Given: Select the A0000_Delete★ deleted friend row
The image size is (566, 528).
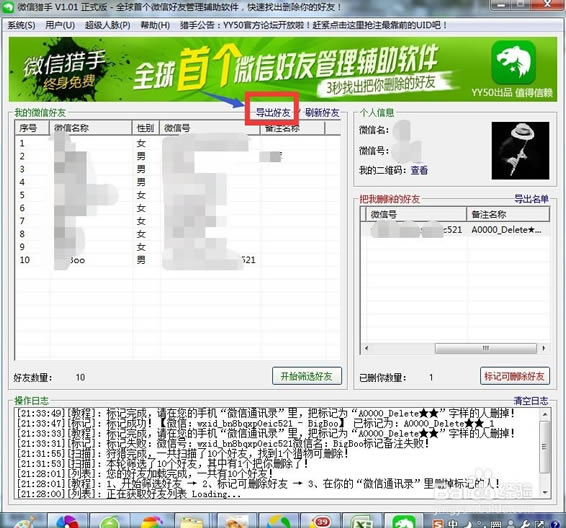Looking at the screenshot, I should click(x=455, y=230).
